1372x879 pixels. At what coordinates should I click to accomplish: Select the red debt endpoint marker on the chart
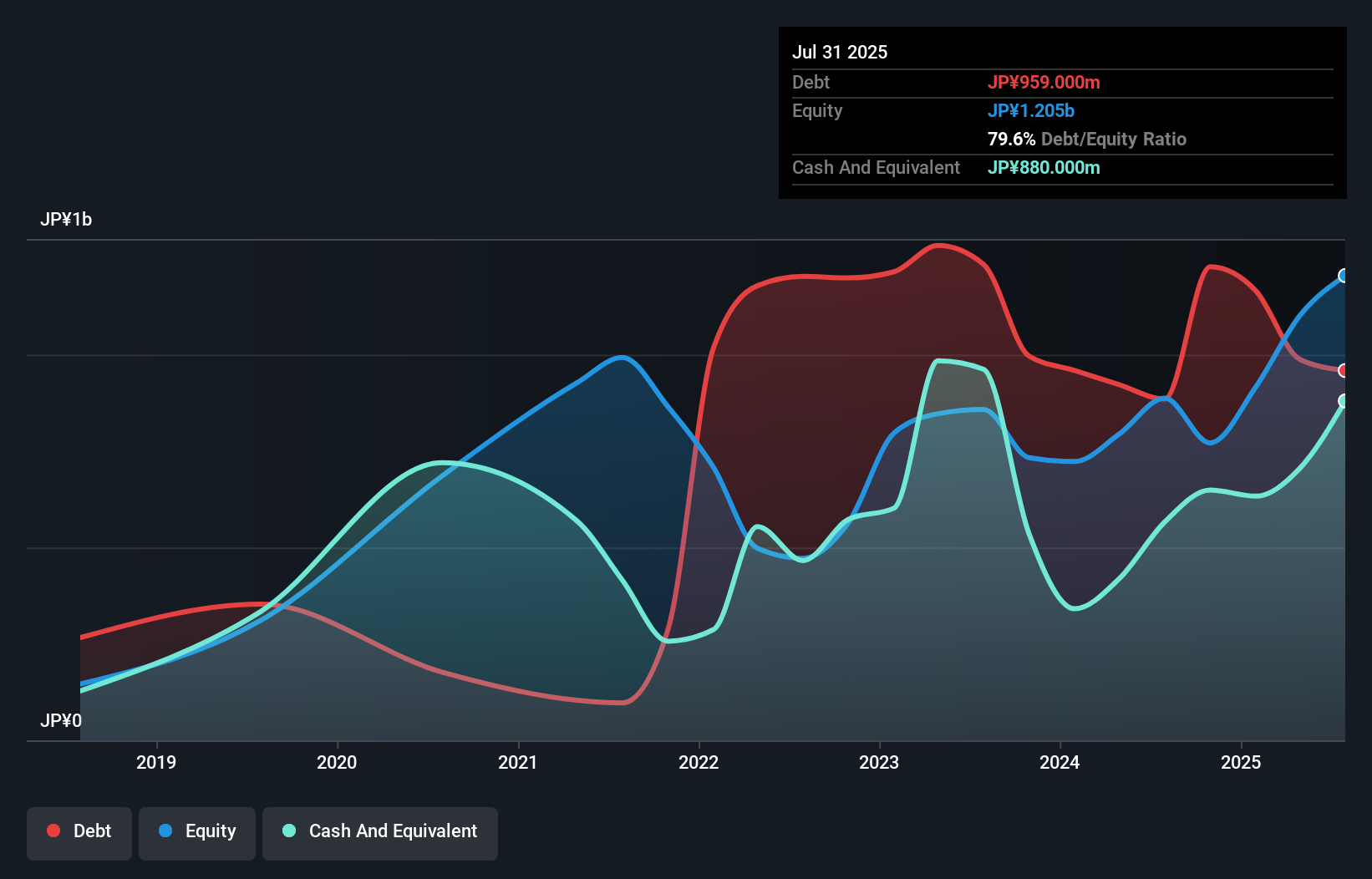click(1344, 370)
